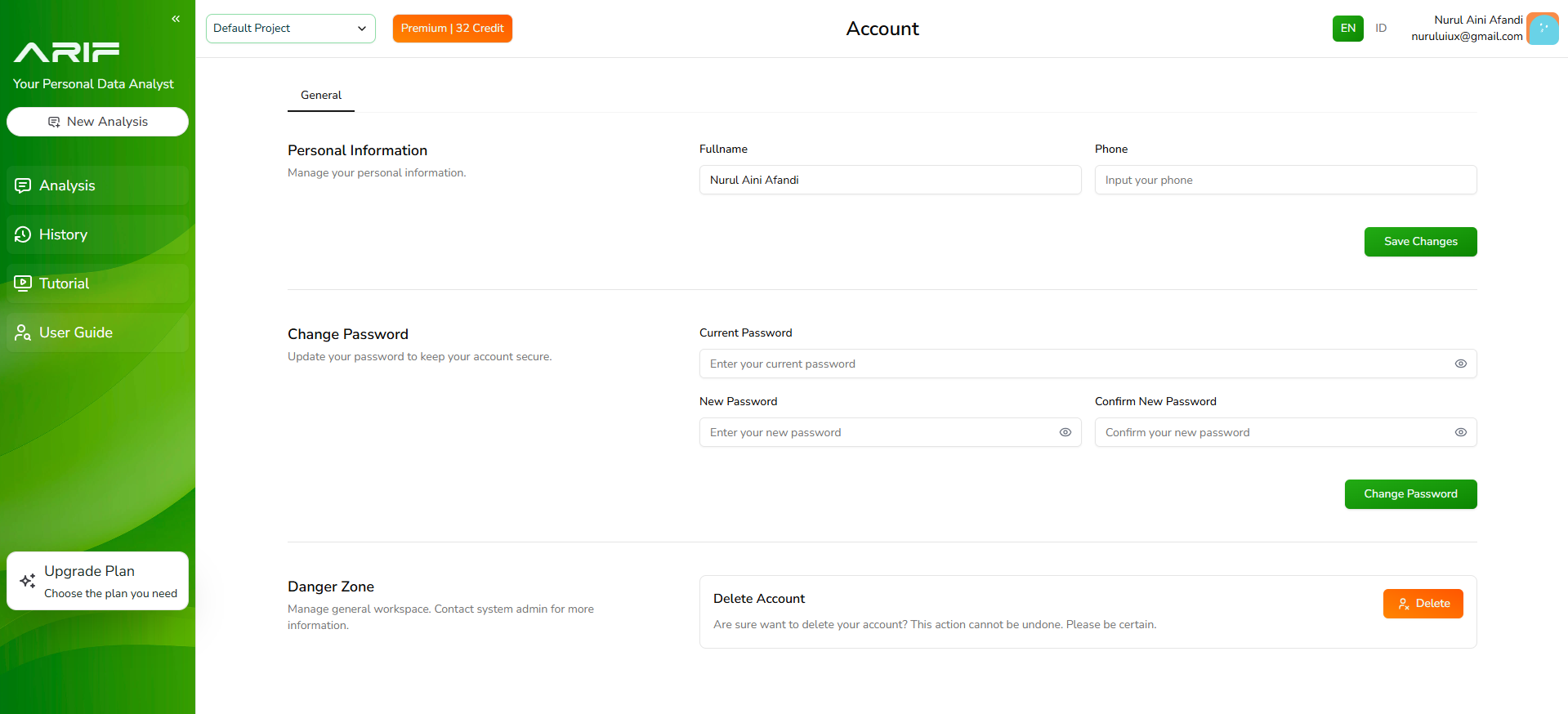The width and height of the screenshot is (1568, 714).
Task: Open the Upgrade Plan card
Action: pyautogui.click(x=97, y=581)
